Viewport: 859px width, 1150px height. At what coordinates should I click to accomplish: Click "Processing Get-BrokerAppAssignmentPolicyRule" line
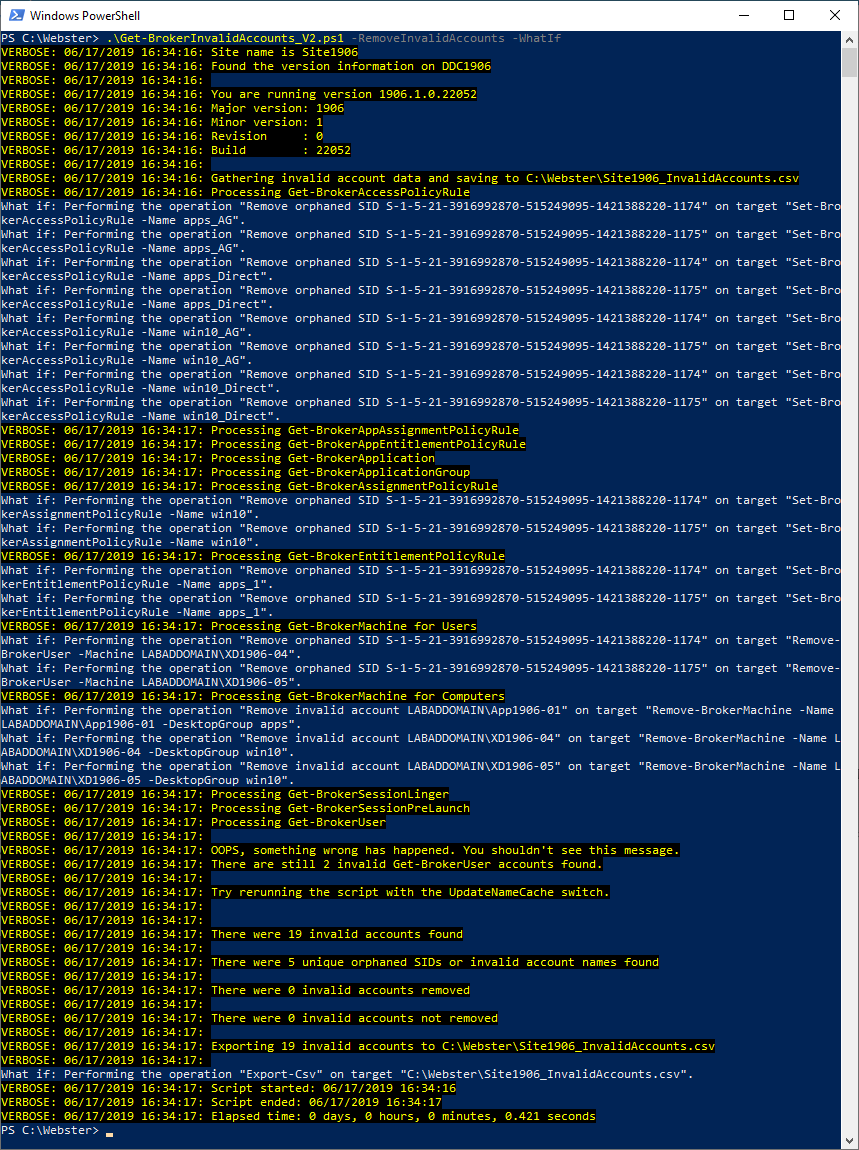(365, 430)
